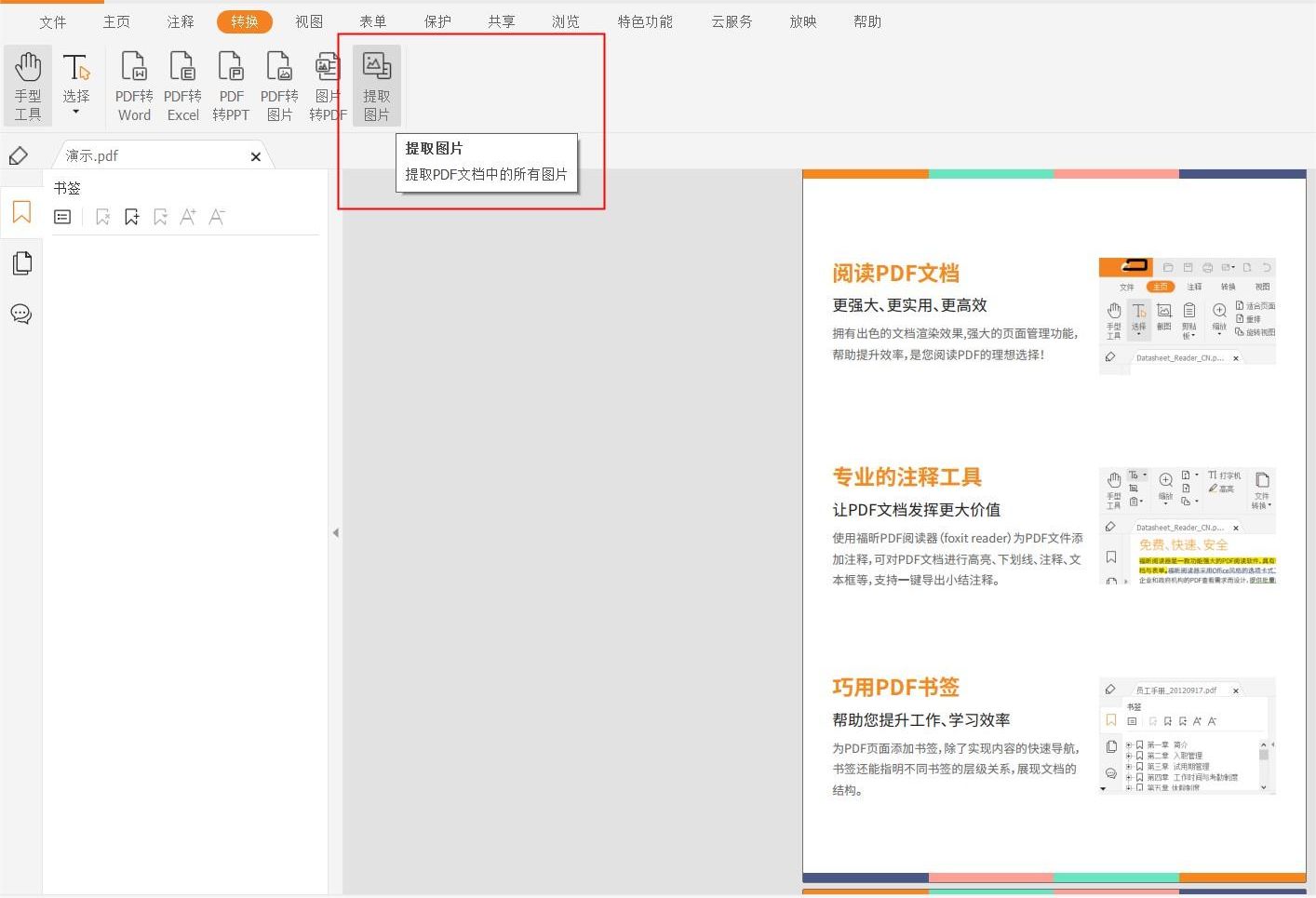The width and height of the screenshot is (1316, 898).
Task: Collapse the sidebar with the arrow handle
Action: click(336, 532)
